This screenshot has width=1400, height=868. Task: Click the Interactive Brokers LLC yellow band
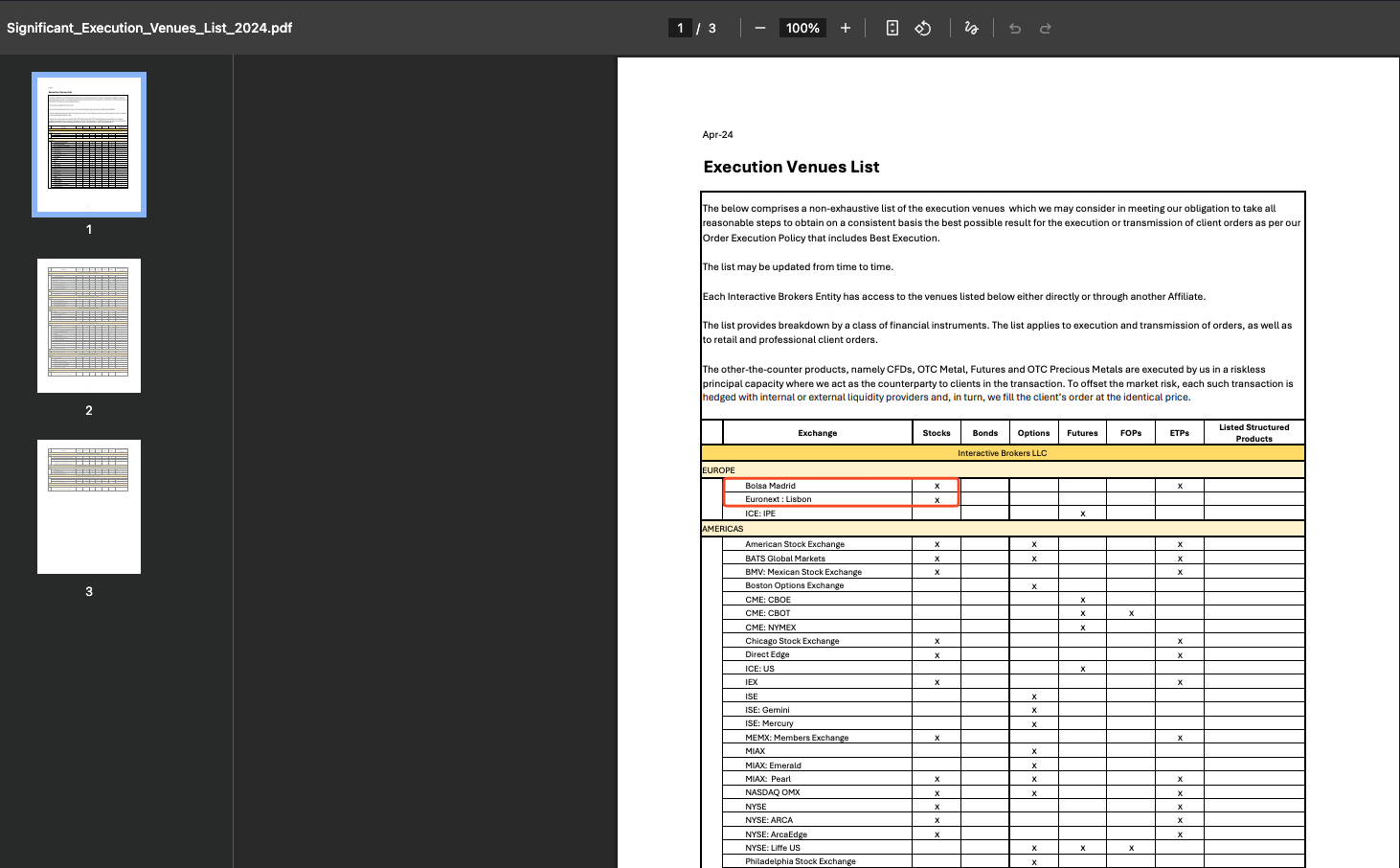[x=1002, y=453]
